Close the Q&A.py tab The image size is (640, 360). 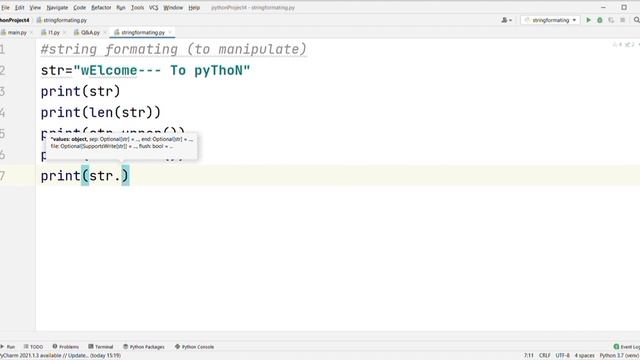pos(104,32)
